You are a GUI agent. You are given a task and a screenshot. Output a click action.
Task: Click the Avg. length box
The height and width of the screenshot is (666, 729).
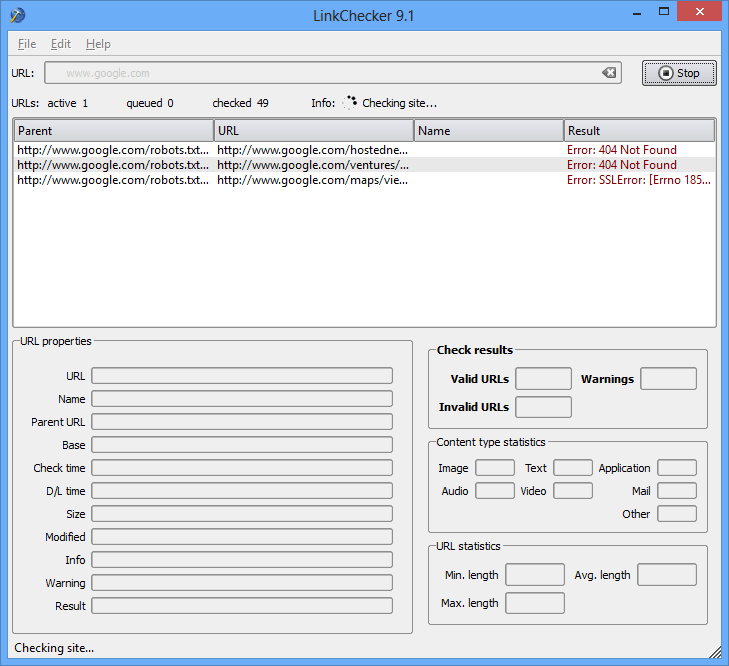click(667, 575)
